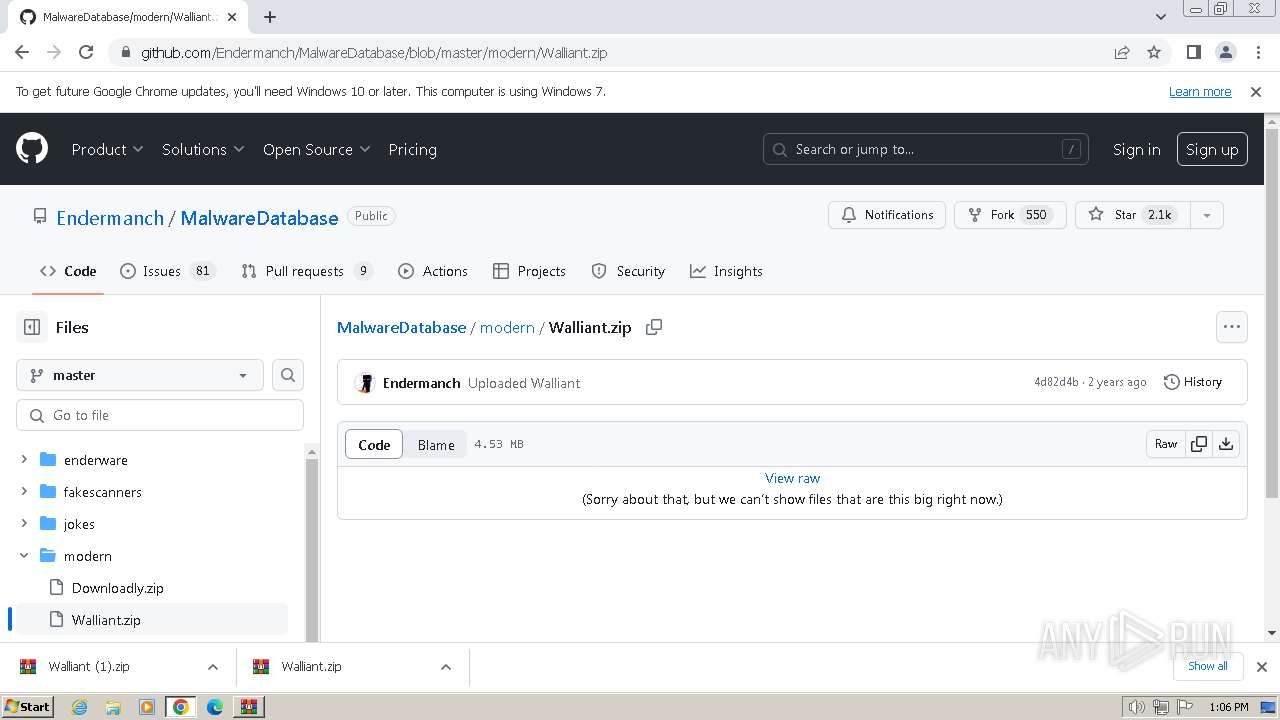Open the more file actions menu
This screenshot has width=1280, height=720.
pyautogui.click(x=1231, y=327)
